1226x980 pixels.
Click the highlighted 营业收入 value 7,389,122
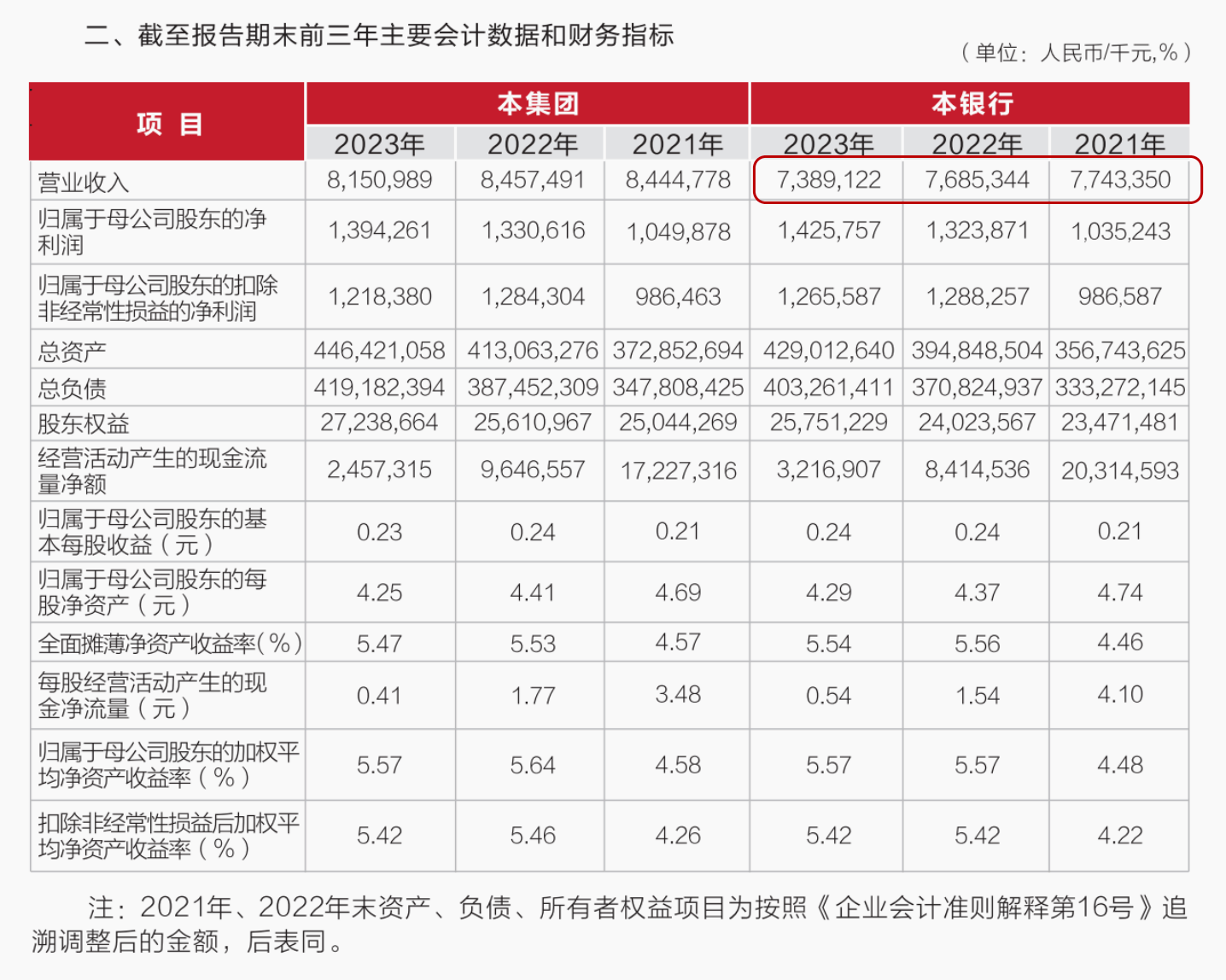click(x=826, y=180)
